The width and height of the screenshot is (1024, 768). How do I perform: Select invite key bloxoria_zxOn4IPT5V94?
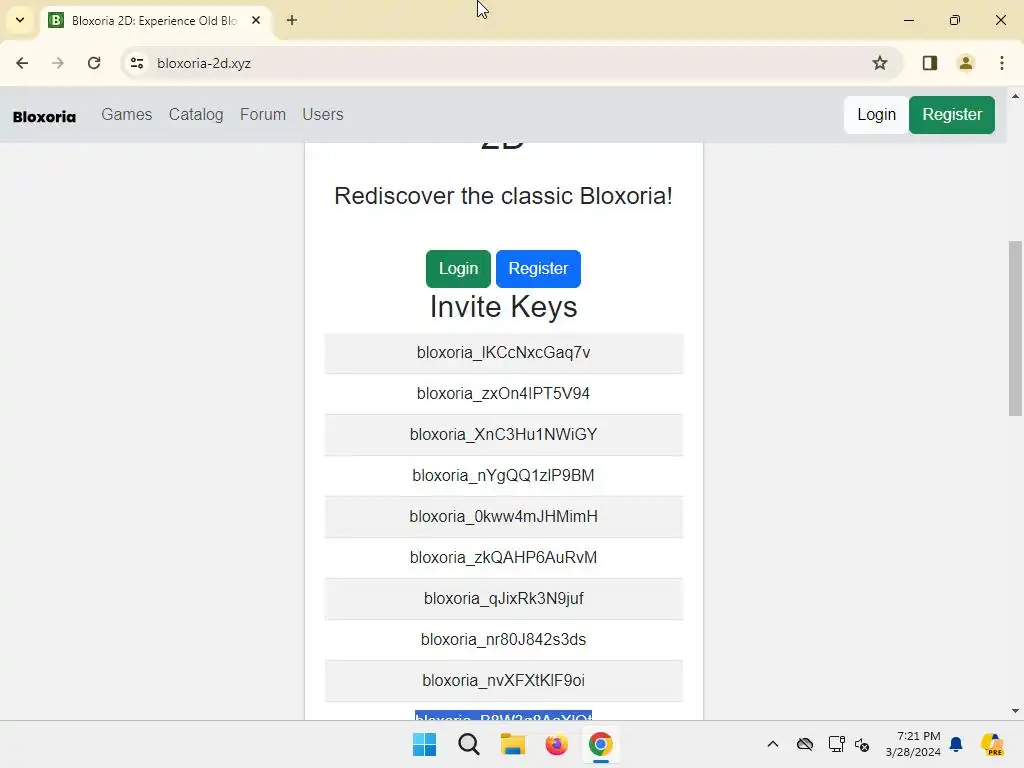[x=504, y=394]
